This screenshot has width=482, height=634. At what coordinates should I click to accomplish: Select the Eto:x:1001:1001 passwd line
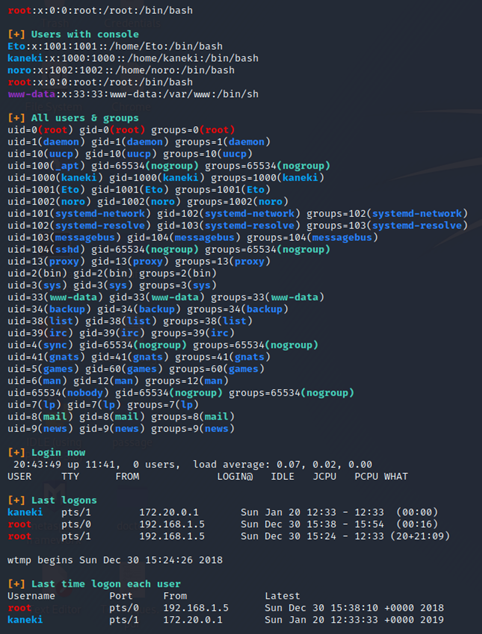click(x=115, y=46)
